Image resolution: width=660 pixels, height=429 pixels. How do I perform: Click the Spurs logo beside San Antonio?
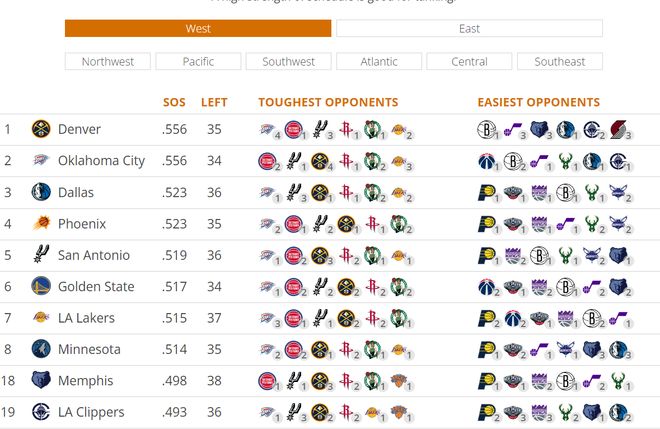click(41, 255)
